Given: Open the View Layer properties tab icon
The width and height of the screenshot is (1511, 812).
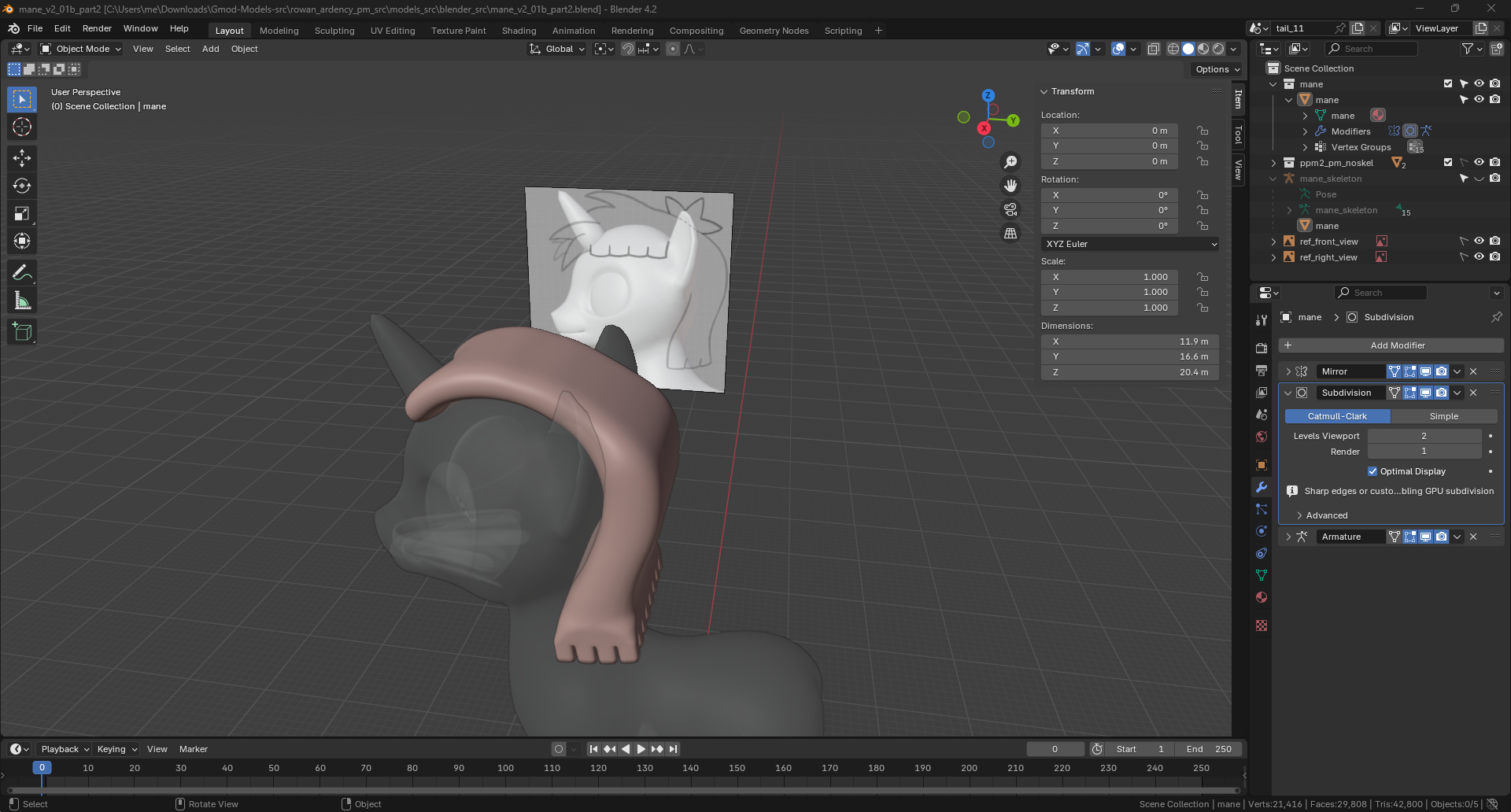Looking at the screenshot, I should tap(1262, 392).
